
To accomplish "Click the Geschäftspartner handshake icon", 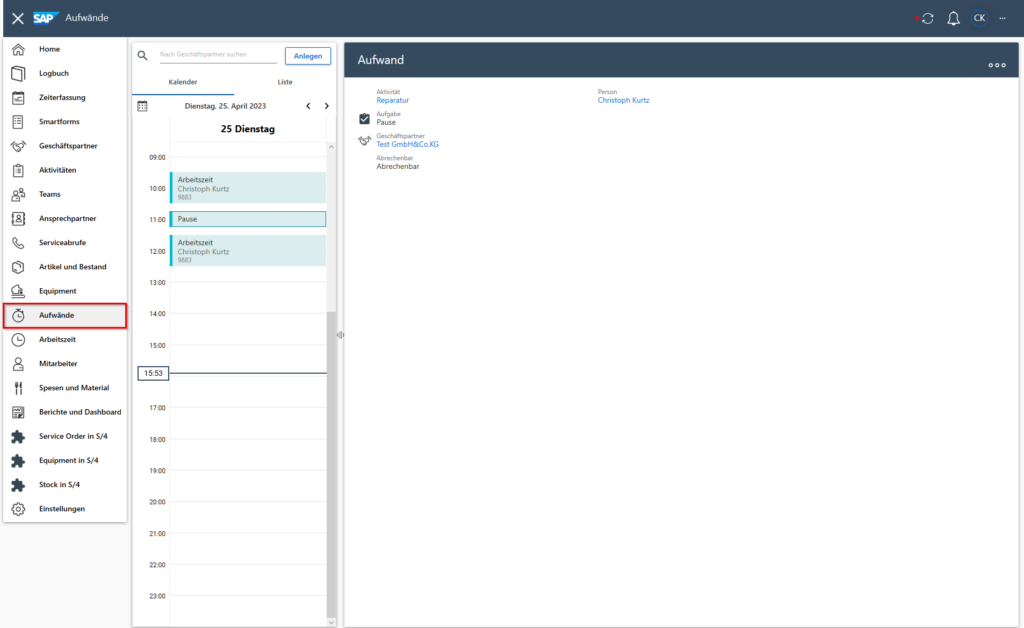I will click(x=18, y=145).
